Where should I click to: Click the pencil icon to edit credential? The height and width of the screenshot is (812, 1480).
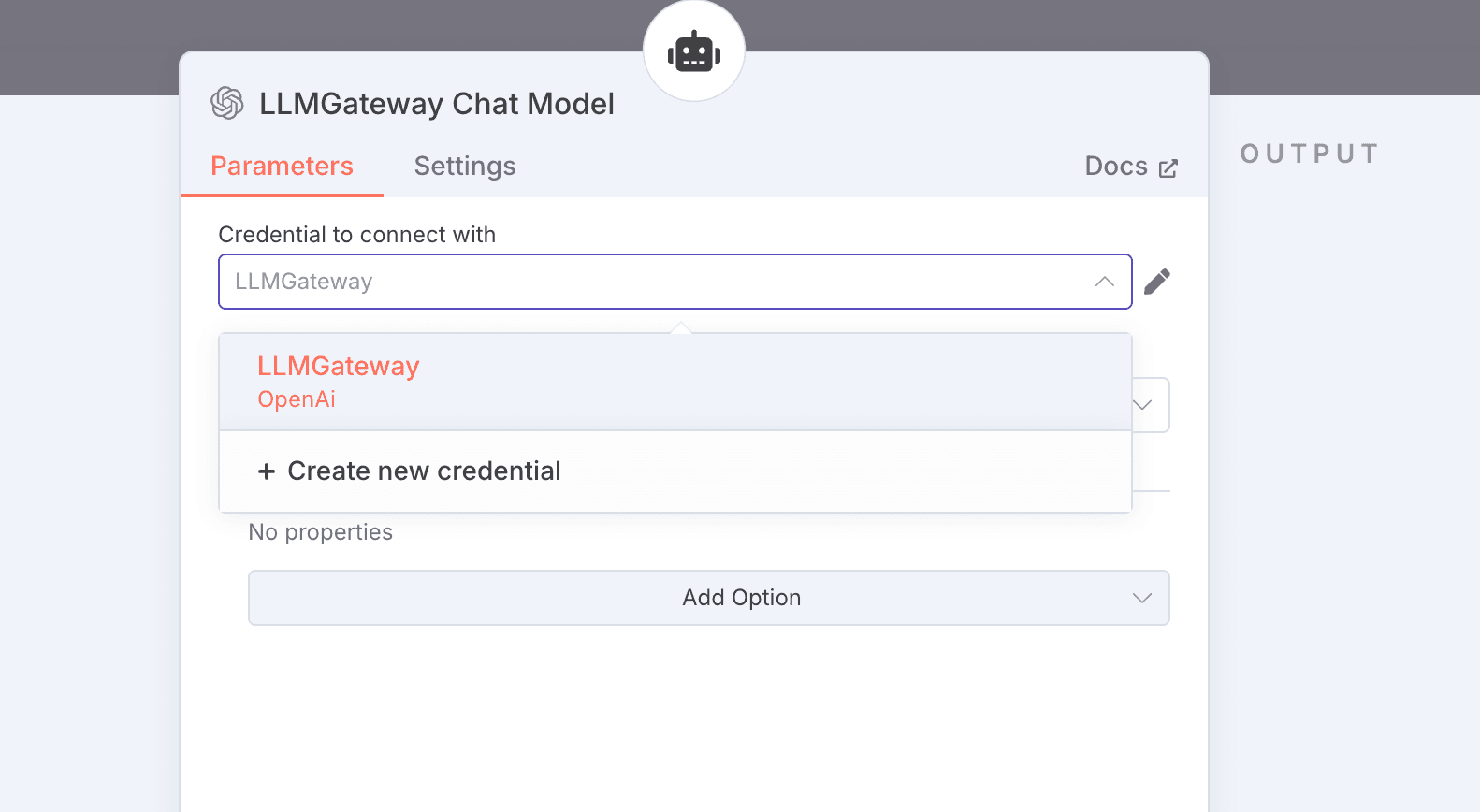pyautogui.click(x=1157, y=282)
